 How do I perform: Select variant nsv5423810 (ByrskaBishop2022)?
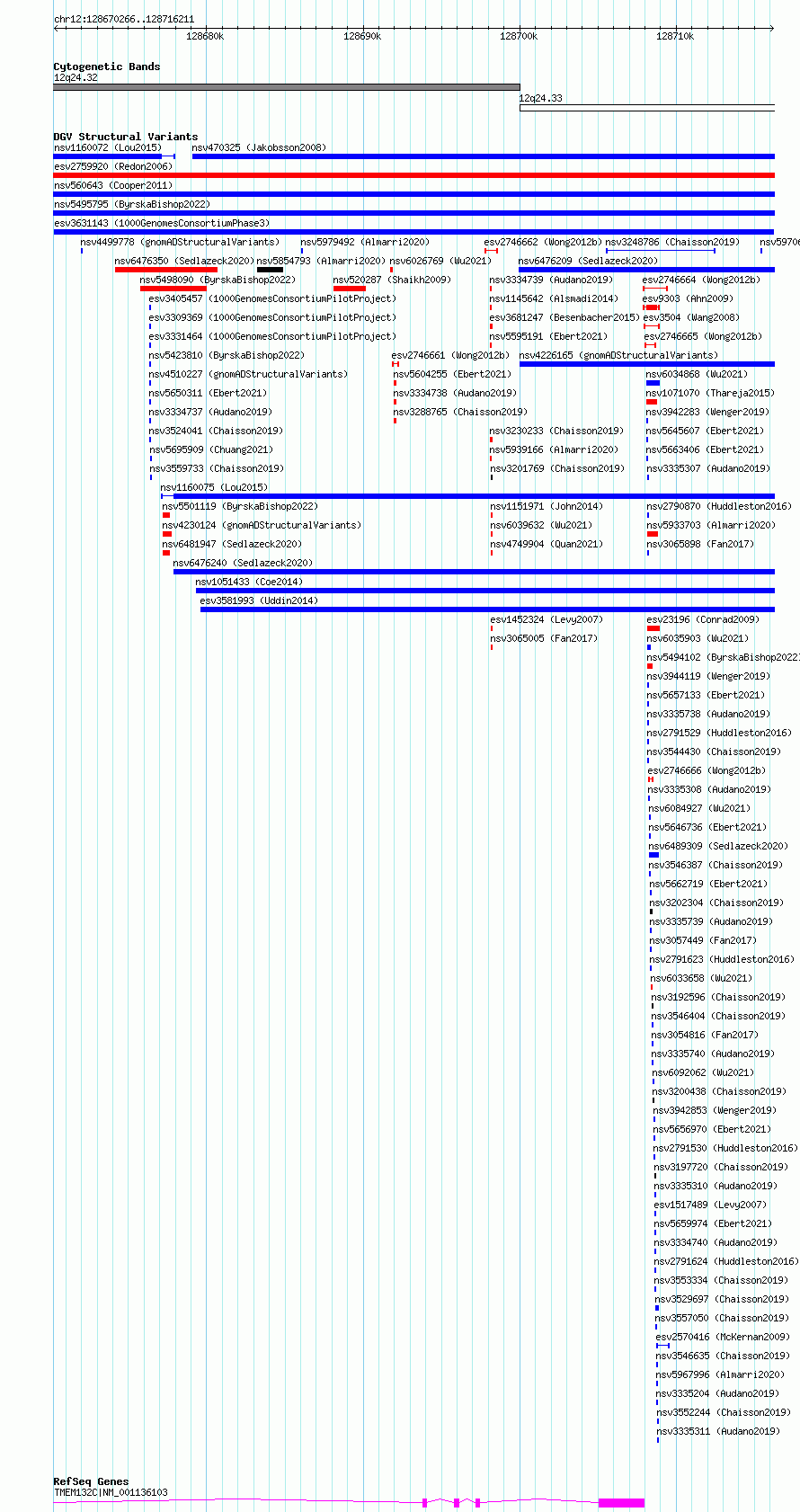pos(227,355)
